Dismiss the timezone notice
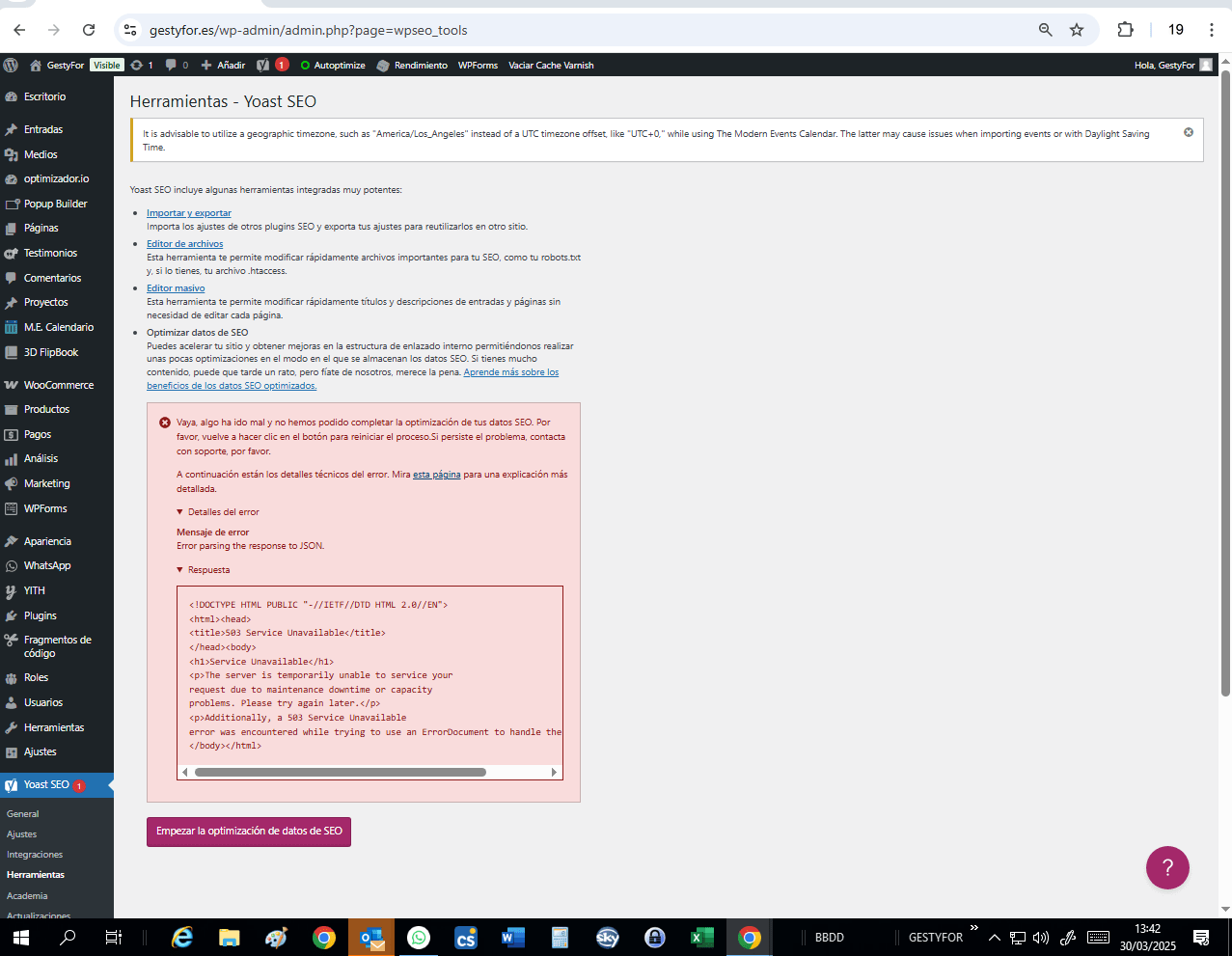 pos(1189,132)
